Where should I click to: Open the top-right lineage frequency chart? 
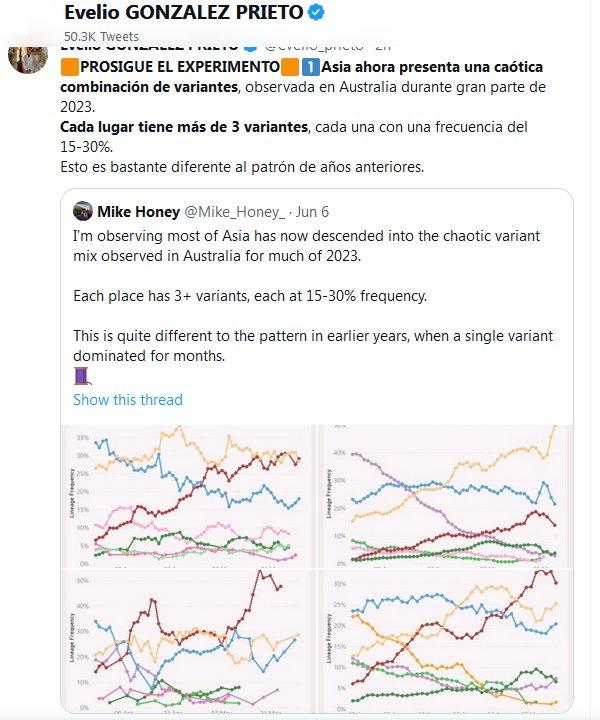pyautogui.click(x=442, y=493)
